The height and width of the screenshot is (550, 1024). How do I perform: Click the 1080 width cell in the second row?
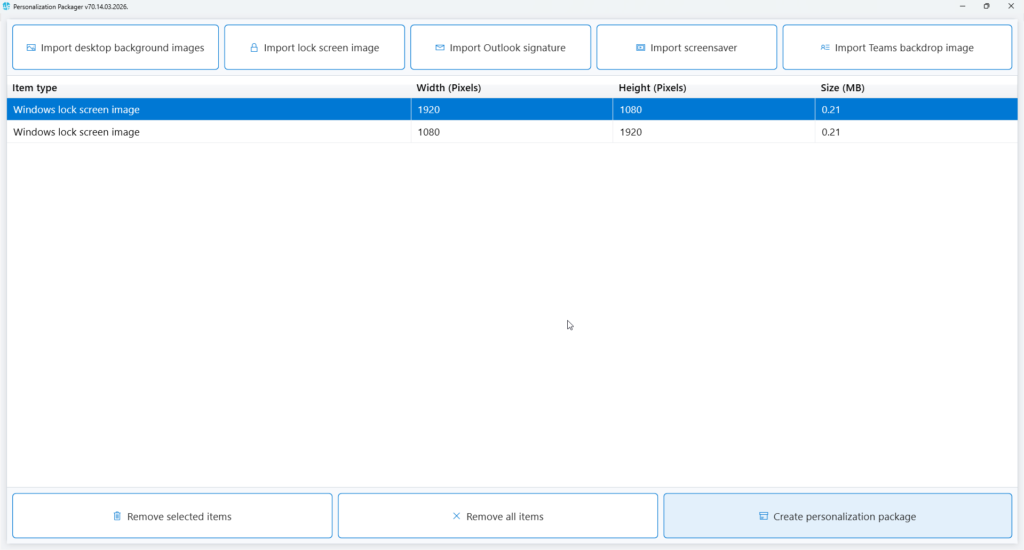[429, 132]
